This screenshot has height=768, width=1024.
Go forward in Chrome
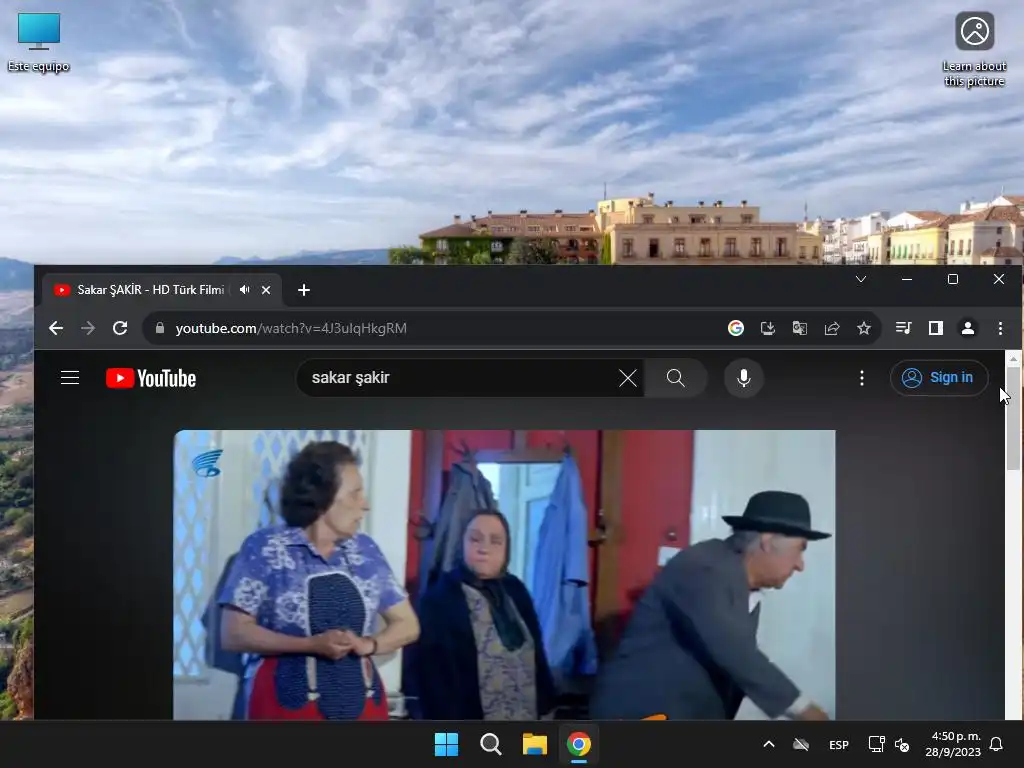click(x=88, y=328)
